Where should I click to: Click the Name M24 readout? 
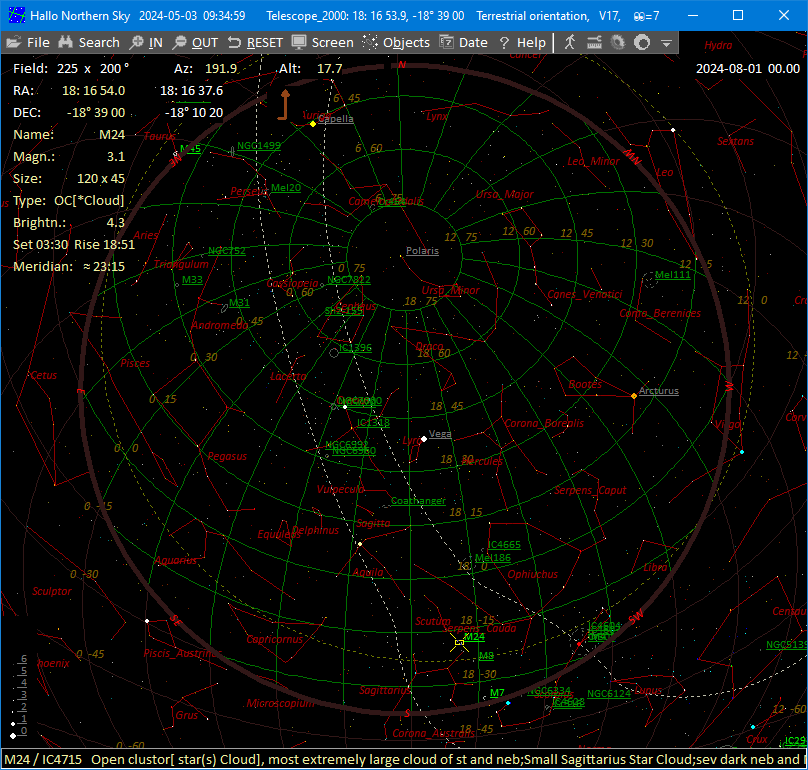tap(69, 135)
